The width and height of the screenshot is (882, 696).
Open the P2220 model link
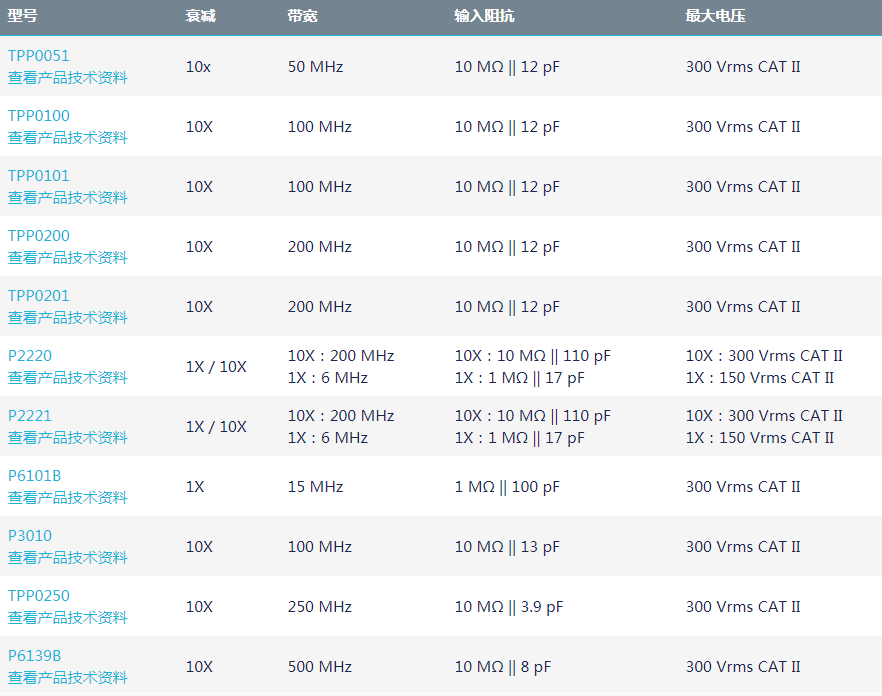pos(30,356)
